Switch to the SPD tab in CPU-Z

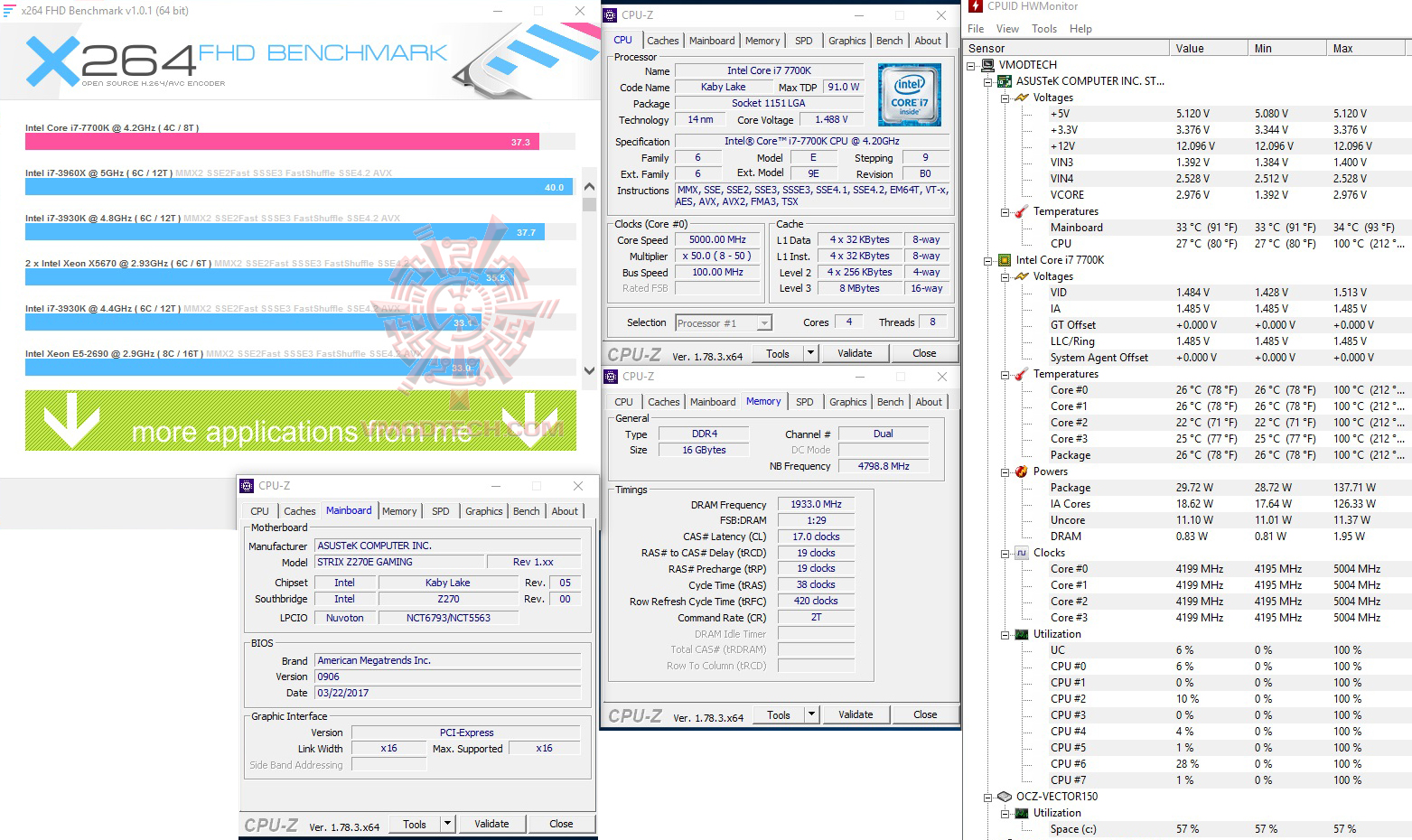tap(803, 40)
